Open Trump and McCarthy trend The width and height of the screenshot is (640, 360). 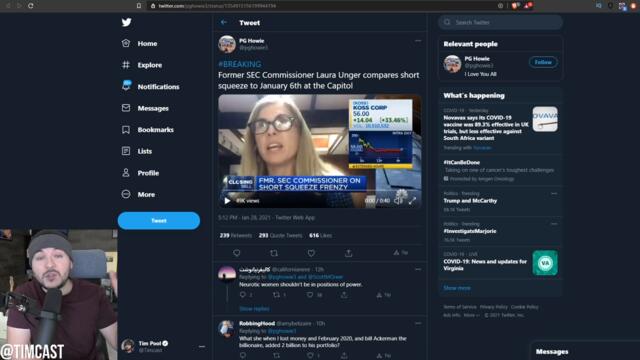tap(470, 201)
